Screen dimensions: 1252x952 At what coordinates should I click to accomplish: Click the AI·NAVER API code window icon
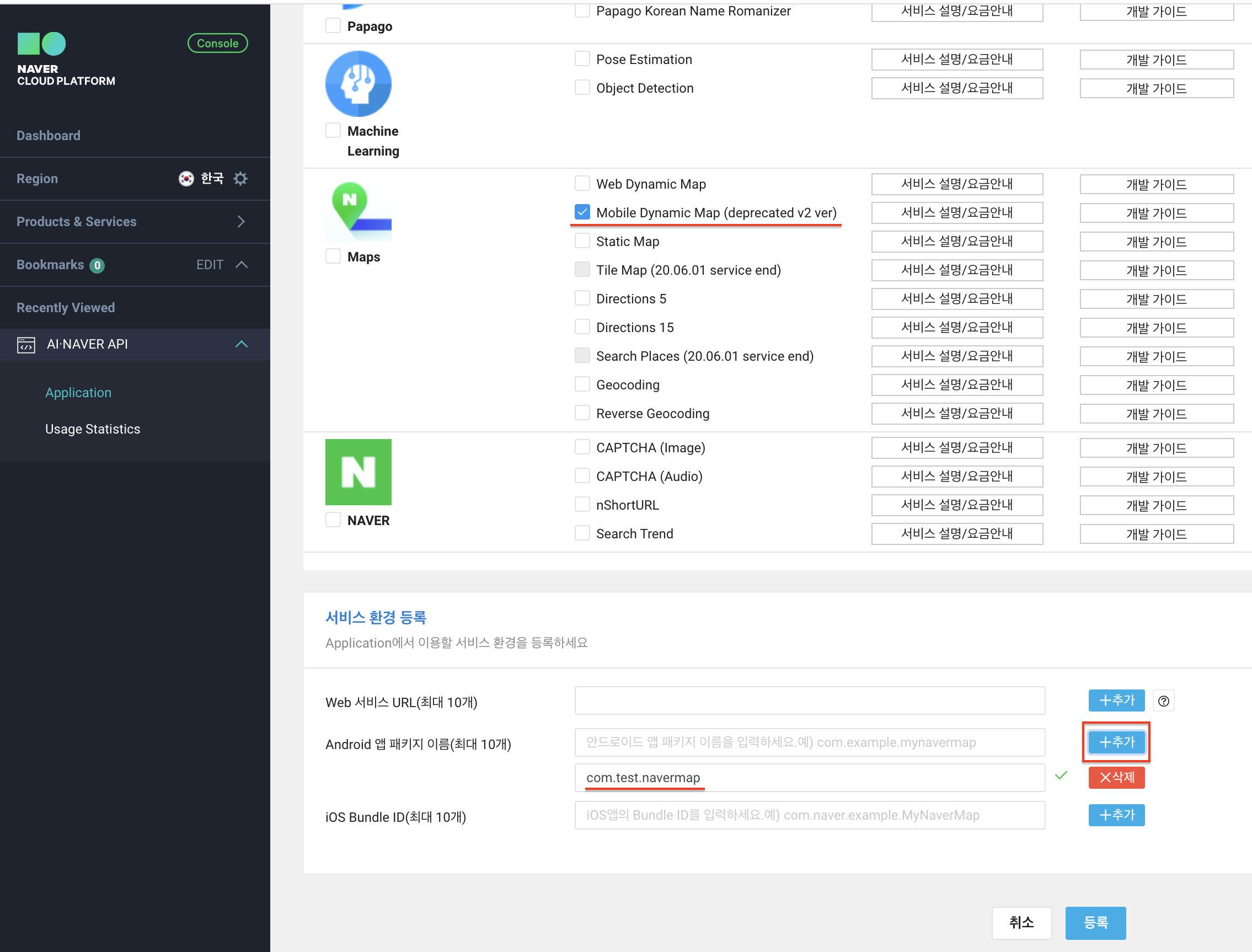click(26, 345)
